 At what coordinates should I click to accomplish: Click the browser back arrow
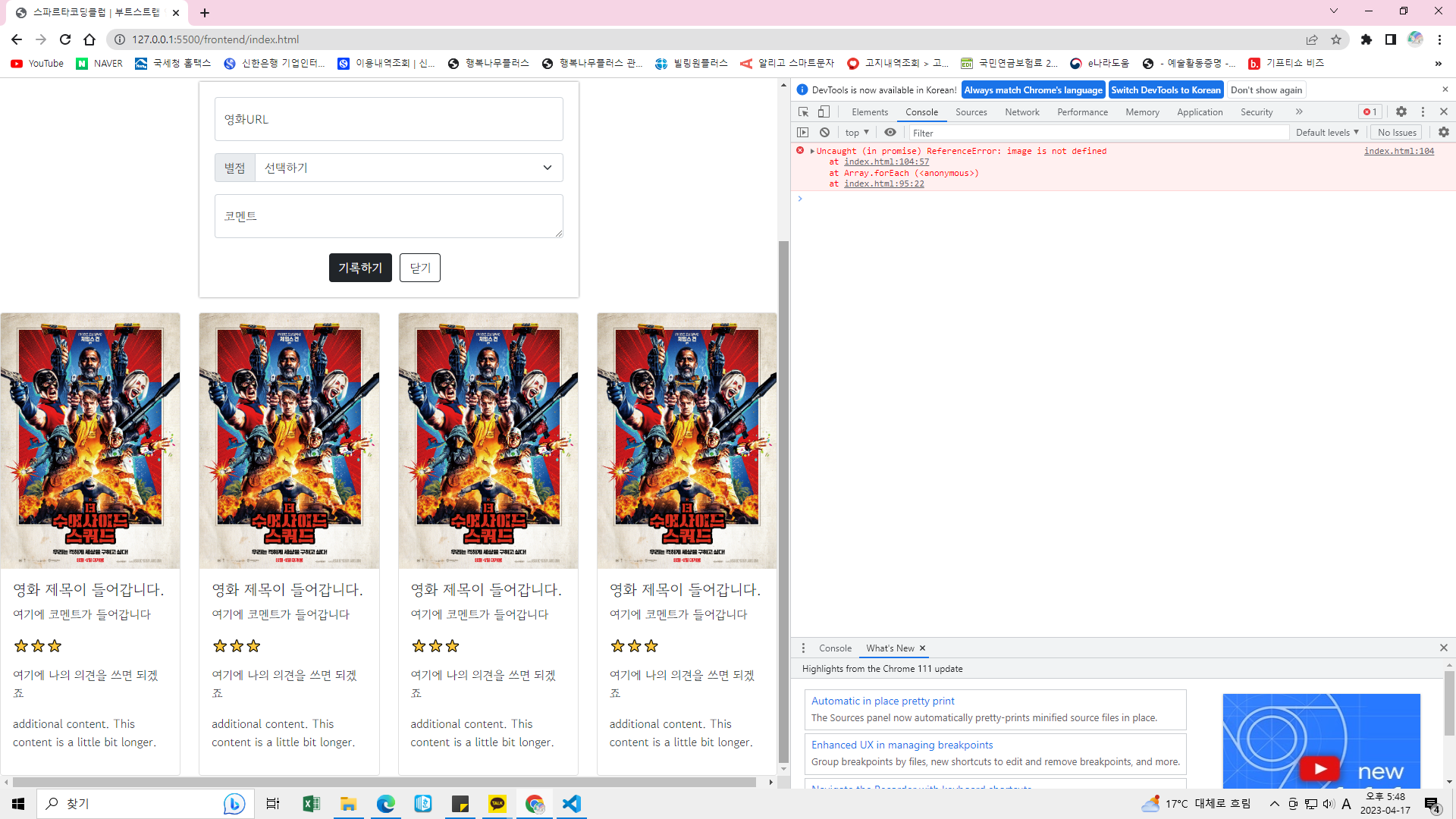[x=17, y=39]
